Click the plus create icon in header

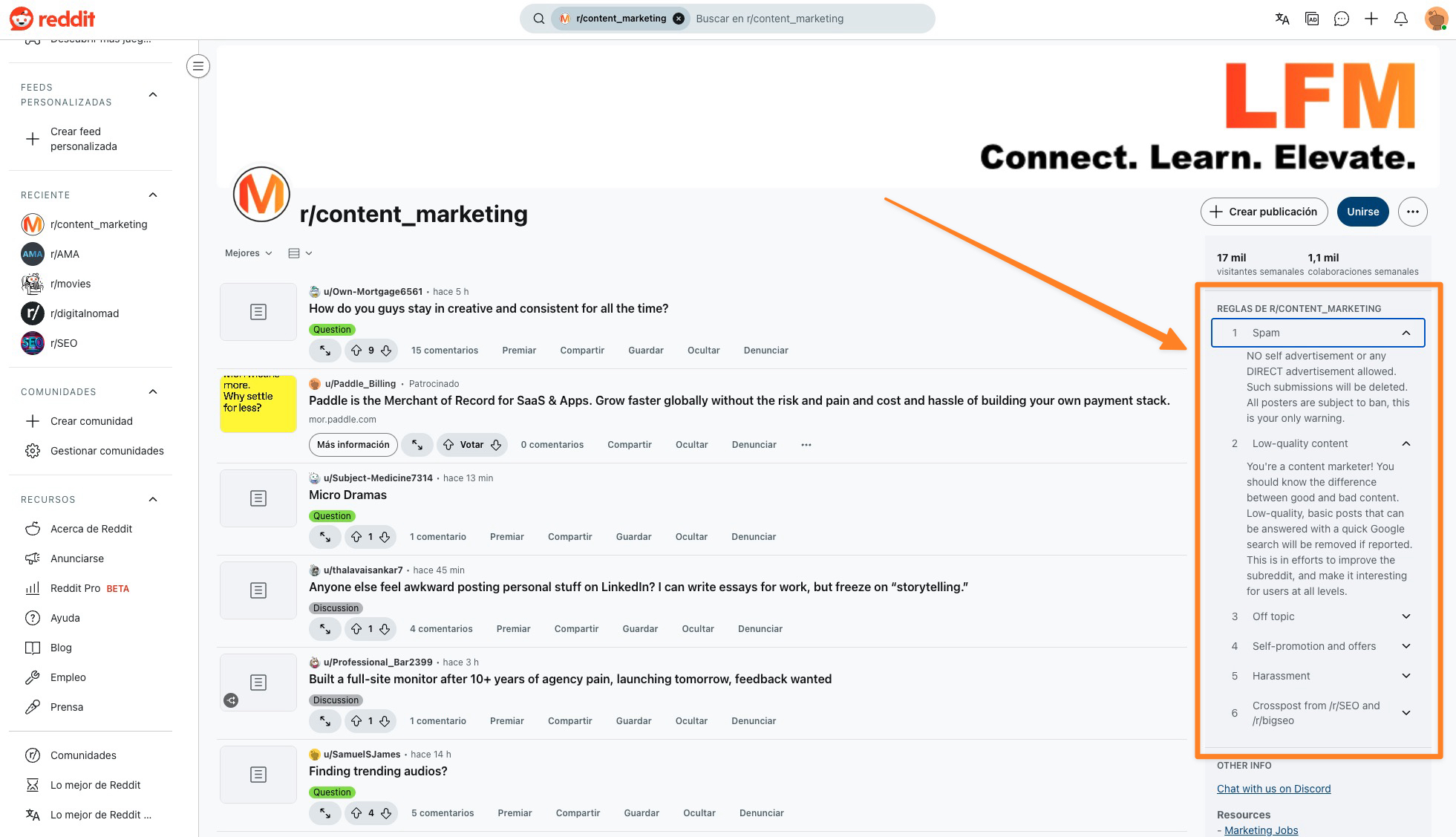coord(1371,19)
